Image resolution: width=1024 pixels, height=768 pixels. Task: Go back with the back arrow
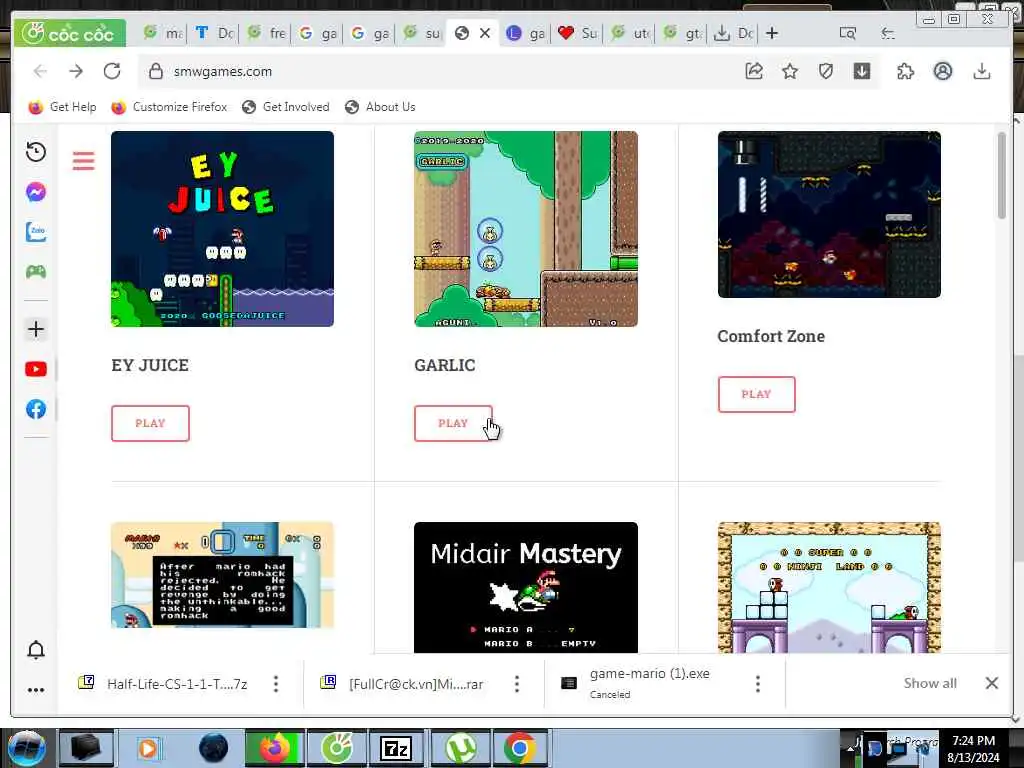point(40,71)
